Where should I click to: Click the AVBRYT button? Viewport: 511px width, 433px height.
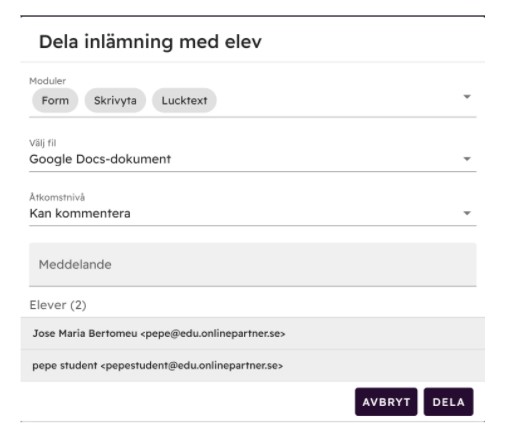[x=386, y=402]
